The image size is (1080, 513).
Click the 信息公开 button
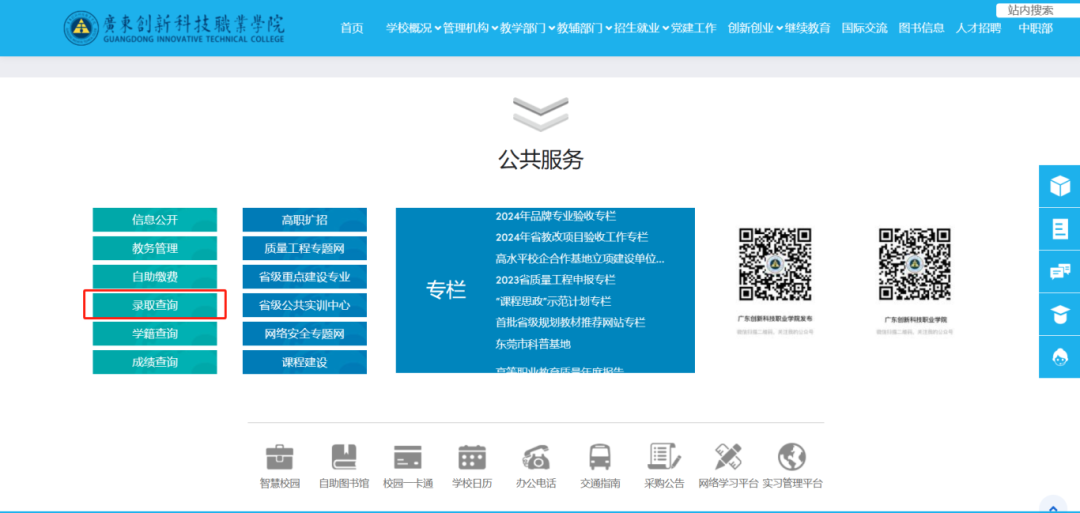(x=155, y=220)
